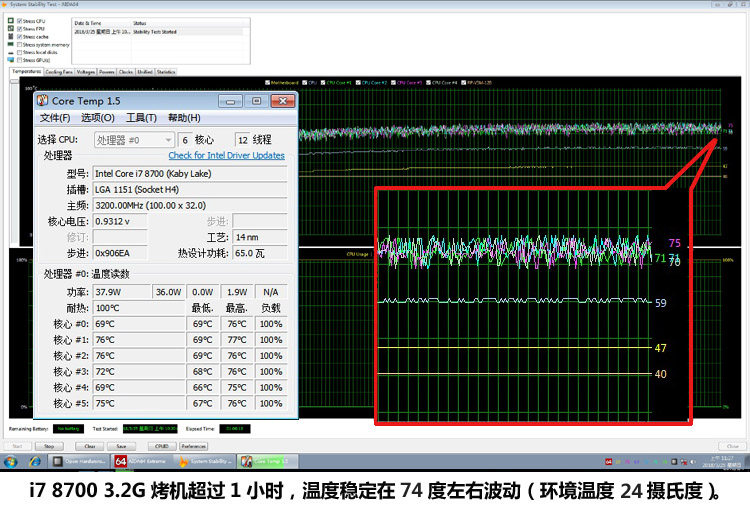Click the Stress CPU chip icon

point(11,21)
